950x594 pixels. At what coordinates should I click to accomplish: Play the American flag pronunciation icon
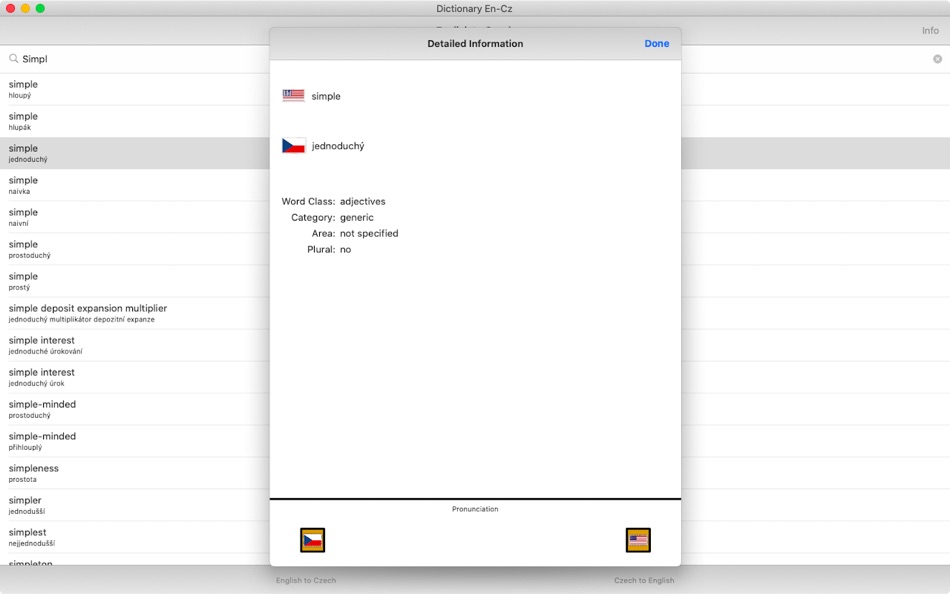click(x=639, y=540)
